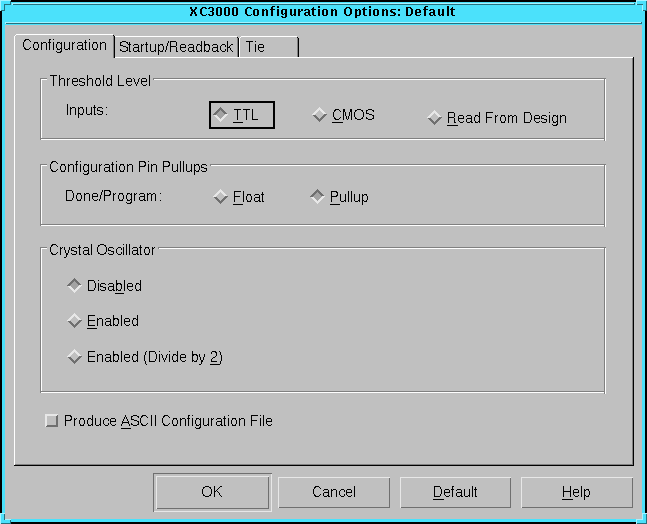Click the Done/Program: label text
This screenshot has height=524, width=647.
[106, 197]
